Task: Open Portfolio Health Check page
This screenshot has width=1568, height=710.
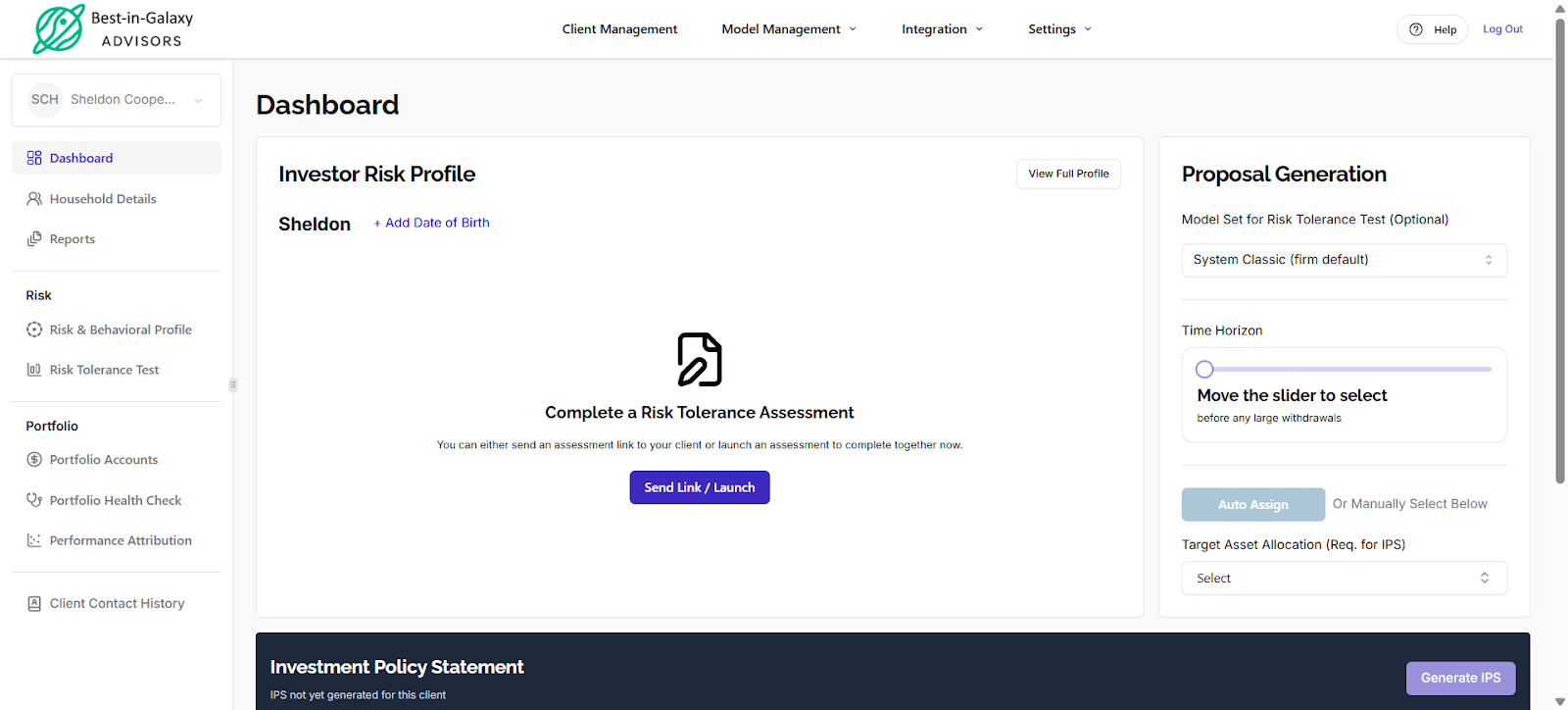Action: click(117, 500)
